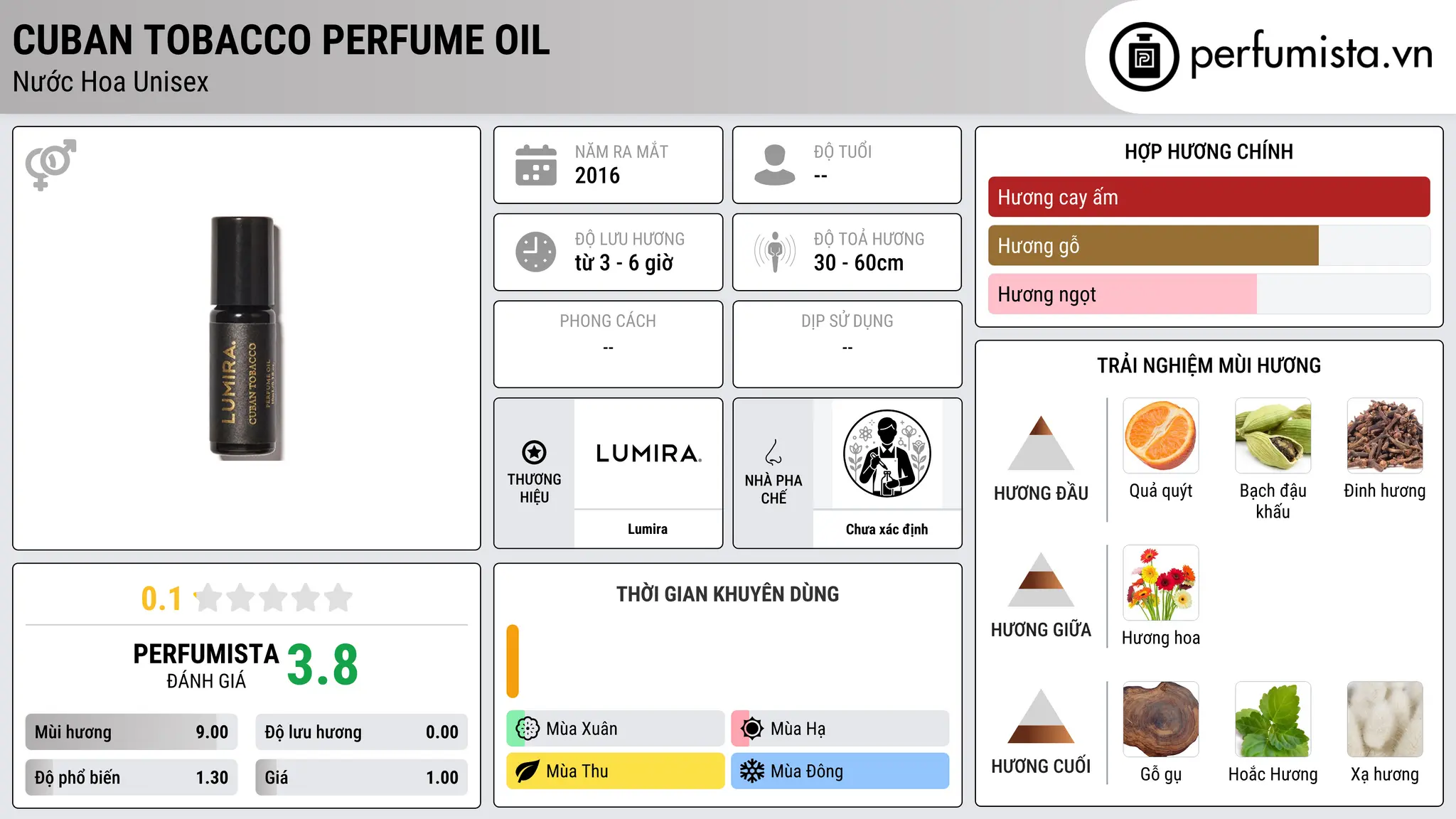1456x819 pixels.
Task: Click the perfumer illustration icon
Action: (x=887, y=454)
